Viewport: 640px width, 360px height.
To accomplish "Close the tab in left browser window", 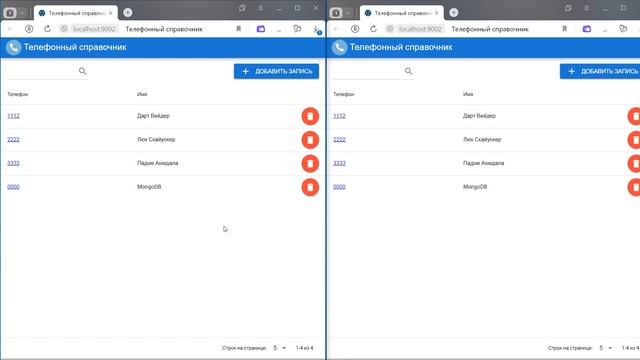I will point(111,13).
